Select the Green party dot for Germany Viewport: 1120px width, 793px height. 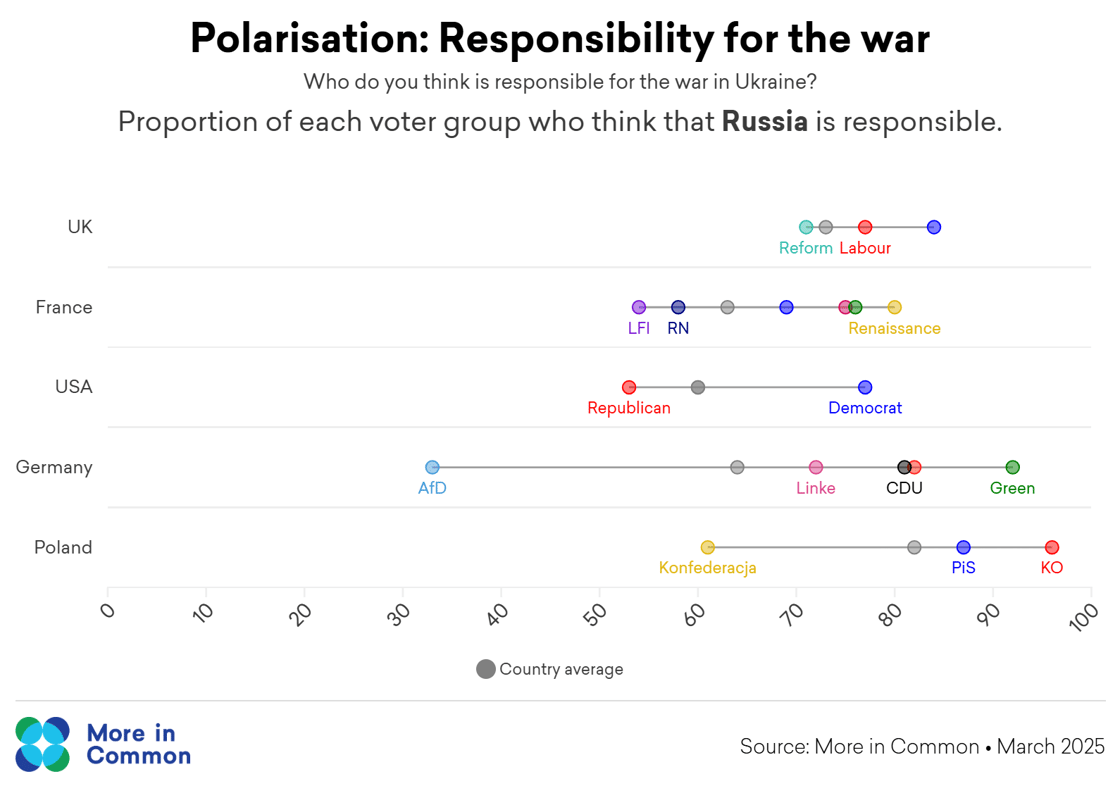pos(1012,467)
